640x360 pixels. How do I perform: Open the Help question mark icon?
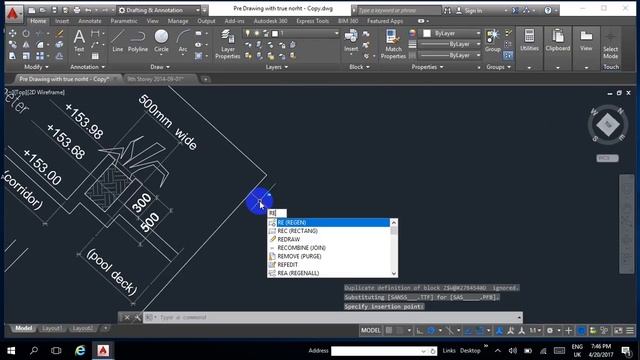tap(548, 11)
